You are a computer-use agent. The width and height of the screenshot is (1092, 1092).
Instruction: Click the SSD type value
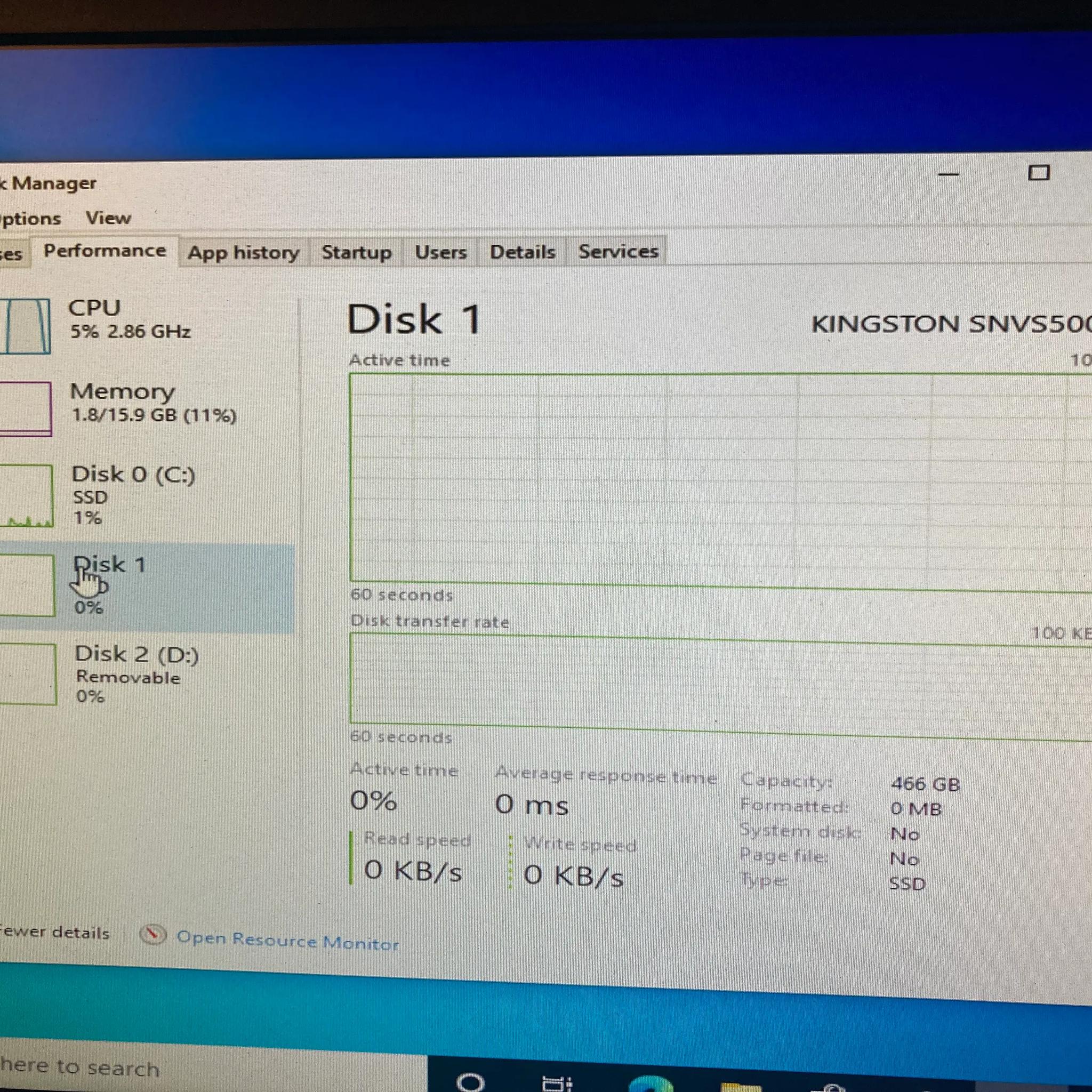tap(907, 884)
